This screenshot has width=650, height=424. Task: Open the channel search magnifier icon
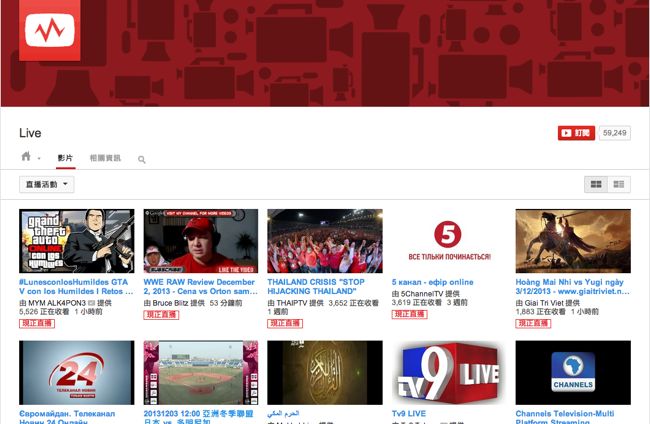pos(142,159)
